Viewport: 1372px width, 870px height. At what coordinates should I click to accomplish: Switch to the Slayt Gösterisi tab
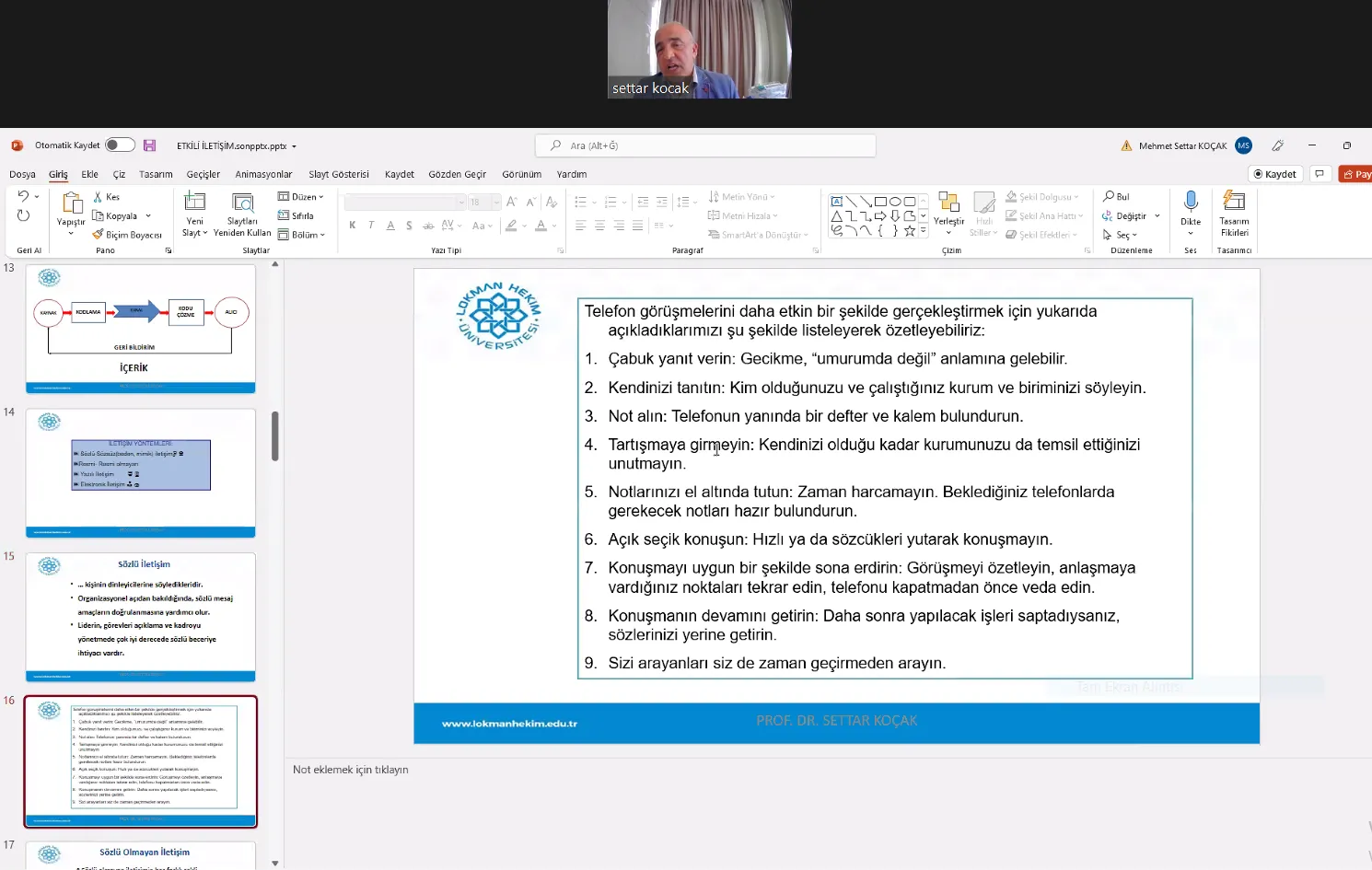339,174
